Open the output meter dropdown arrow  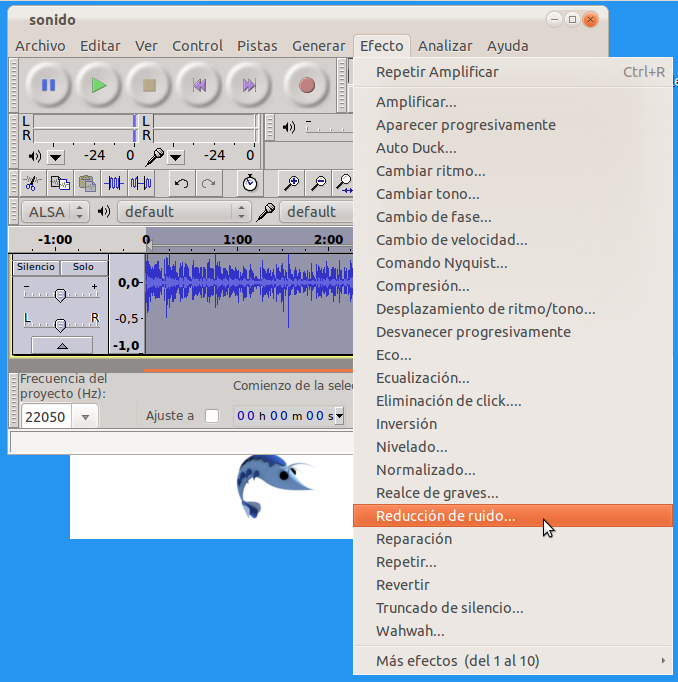click(56, 157)
